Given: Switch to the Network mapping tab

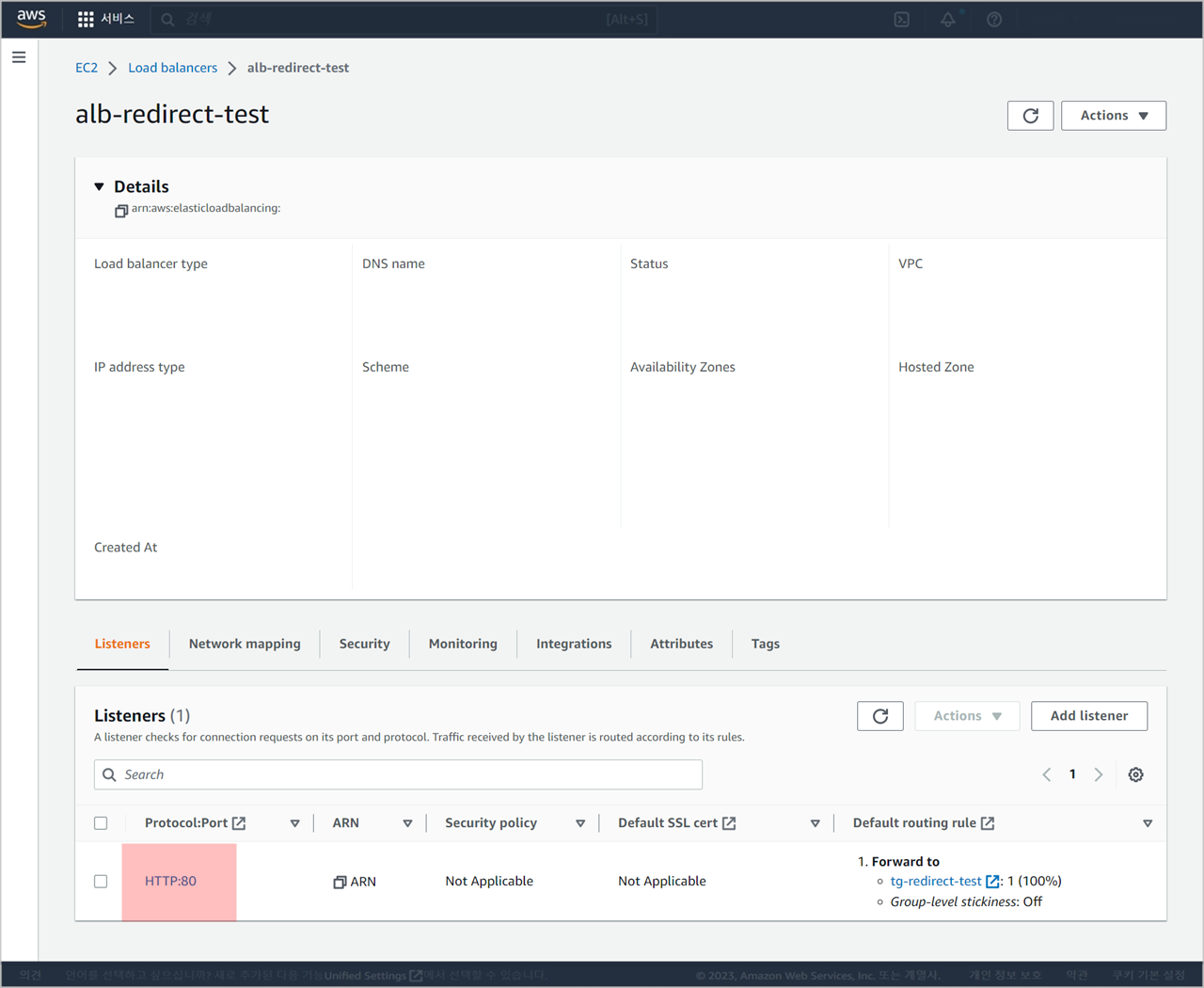Looking at the screenshot, I should click(x=245, y=645).
